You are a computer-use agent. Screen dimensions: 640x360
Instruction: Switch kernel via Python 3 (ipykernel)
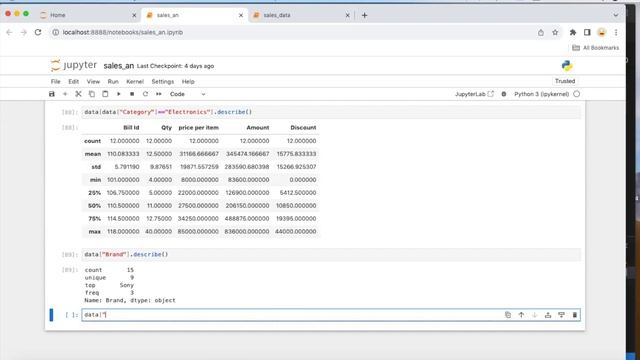pyautogui.click(x=541, y=94)
